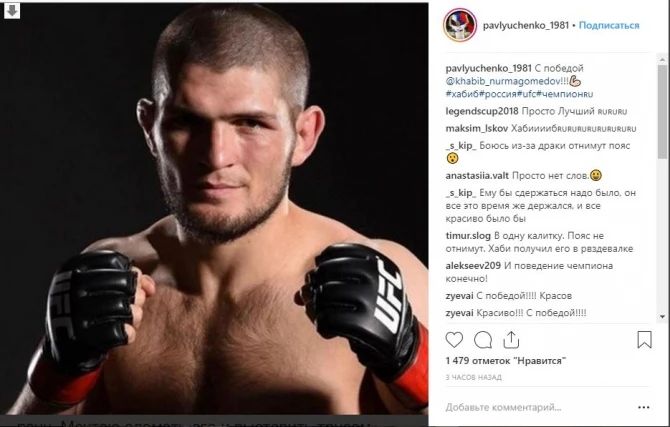Focus the Добавьте комментарий input field
The image size is (670, 427).
pyautogui.click(x=538, y=407)
